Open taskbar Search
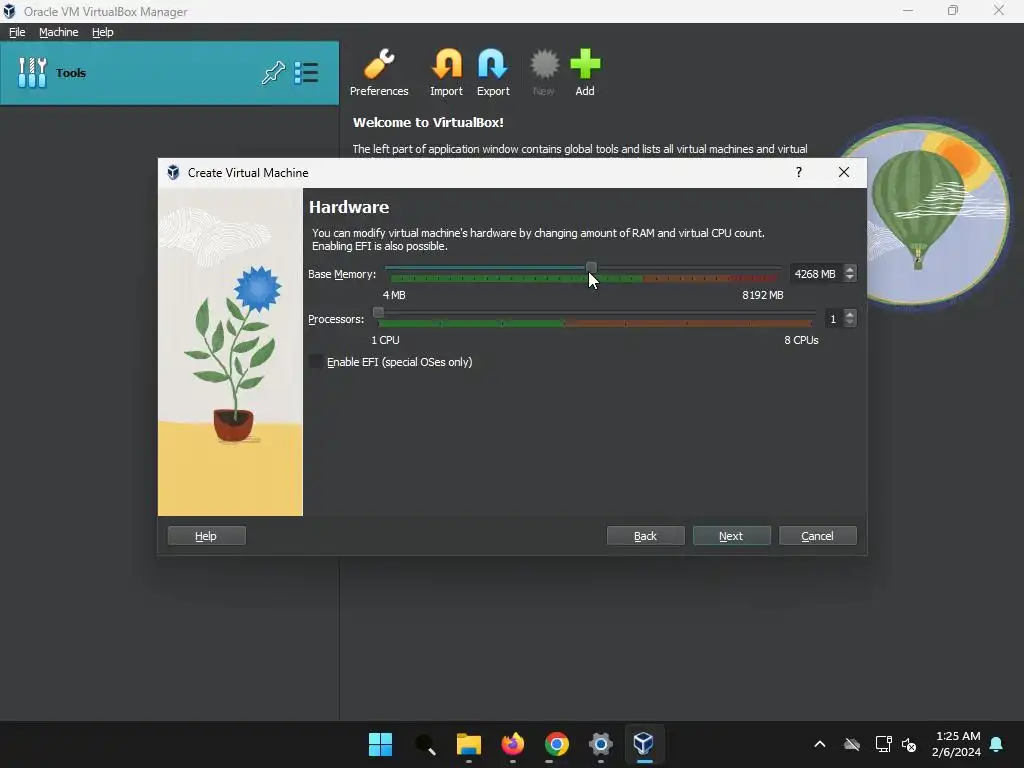The image size is (1024, 768). pos(425,744)
